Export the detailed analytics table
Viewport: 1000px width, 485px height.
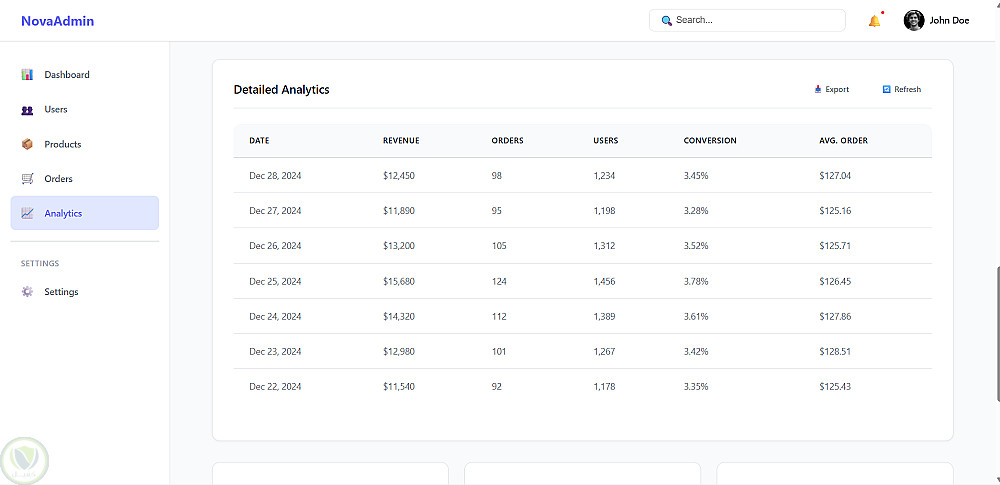[x=831, y=90]
